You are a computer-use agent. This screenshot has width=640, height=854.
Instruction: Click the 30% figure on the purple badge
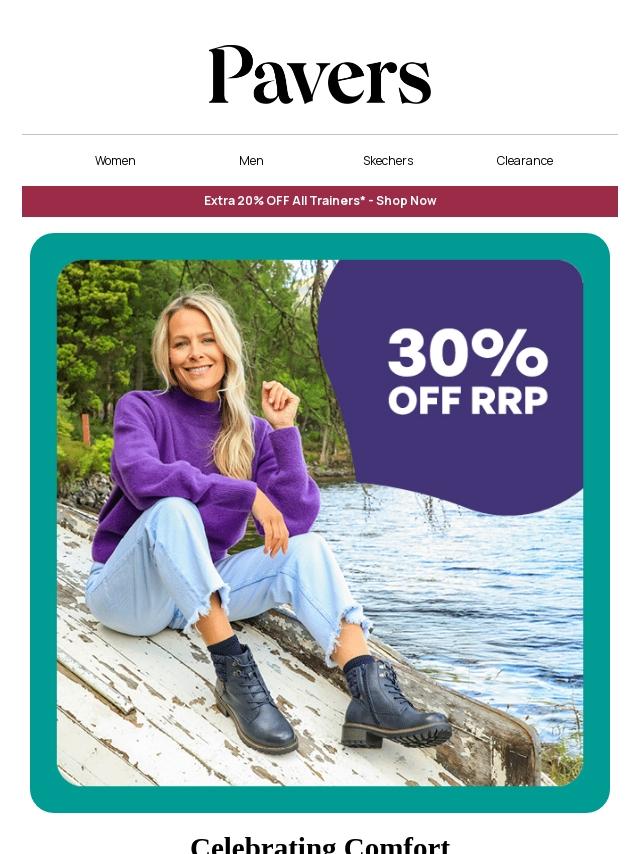(467, 352)
